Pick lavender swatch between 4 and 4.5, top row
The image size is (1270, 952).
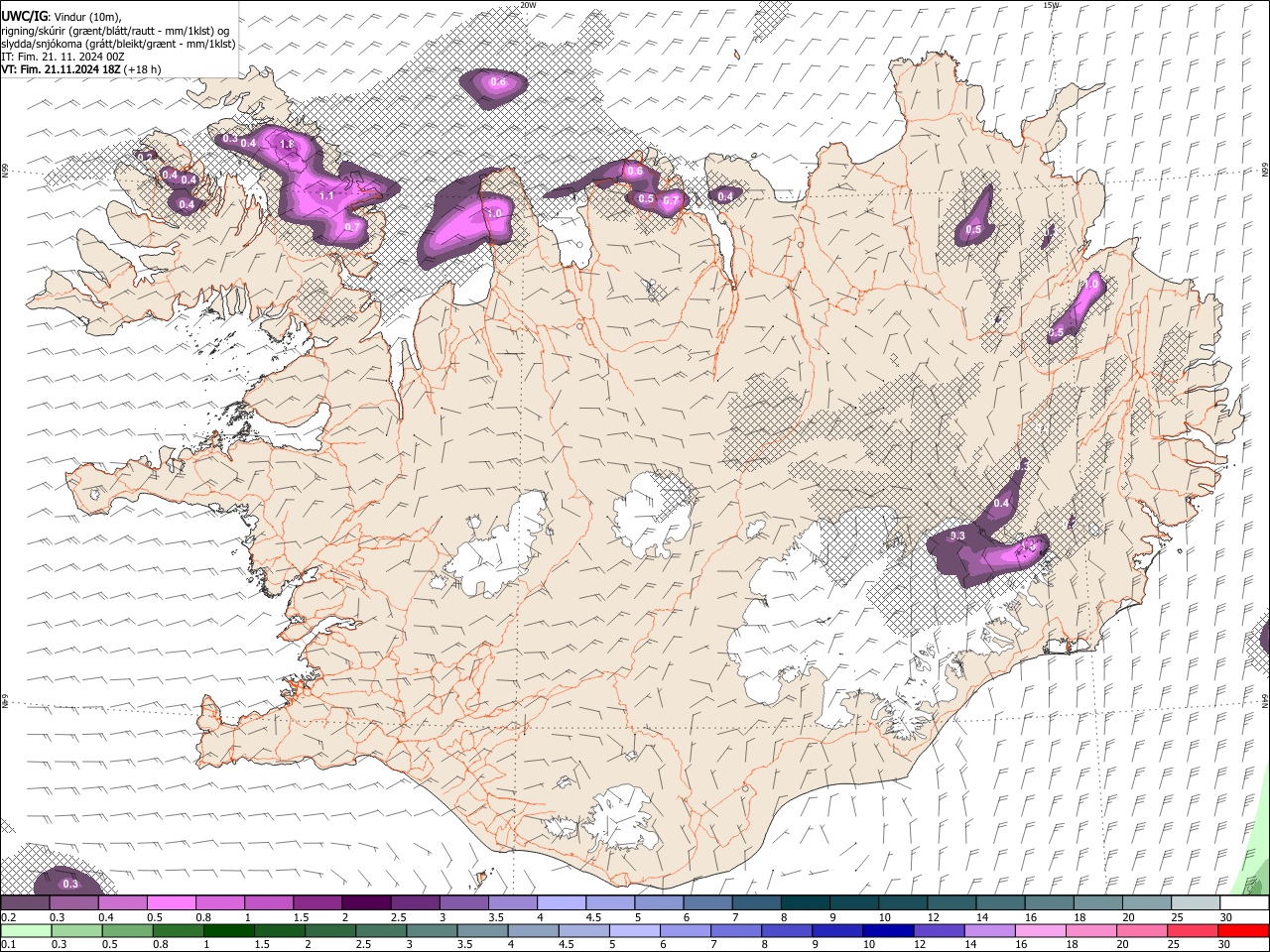point(560,902)
